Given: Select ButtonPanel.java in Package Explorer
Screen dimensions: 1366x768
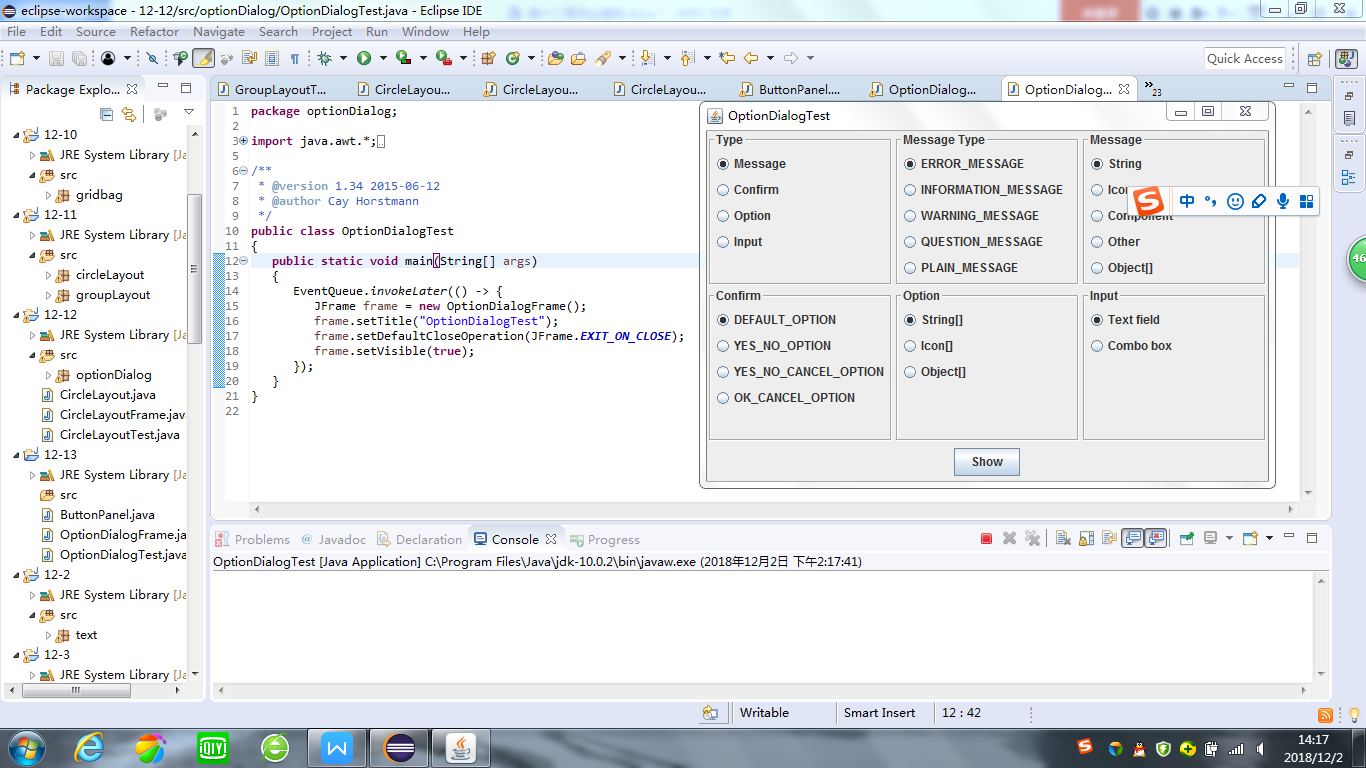Looking at the screenshot, I should pyautogui.click(x=108, y=515).
